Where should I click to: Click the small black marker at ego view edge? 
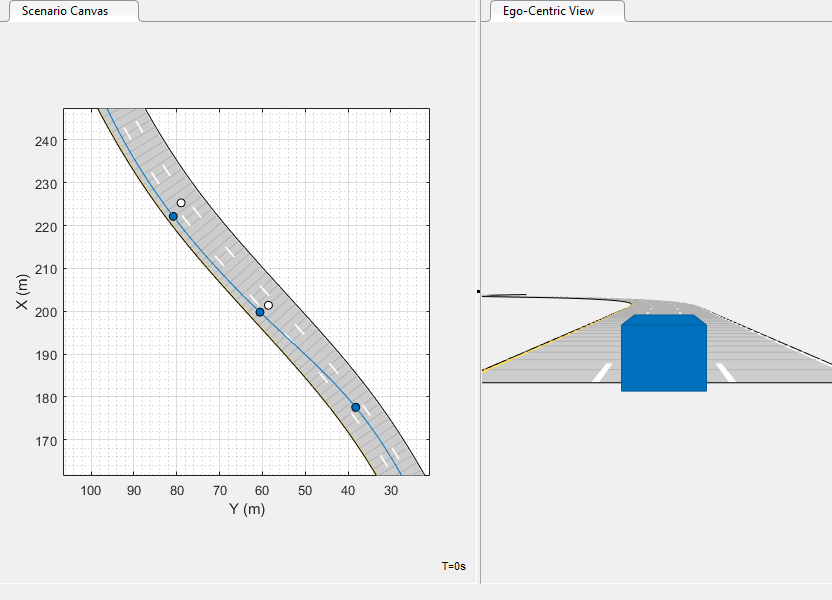point(478,291)
